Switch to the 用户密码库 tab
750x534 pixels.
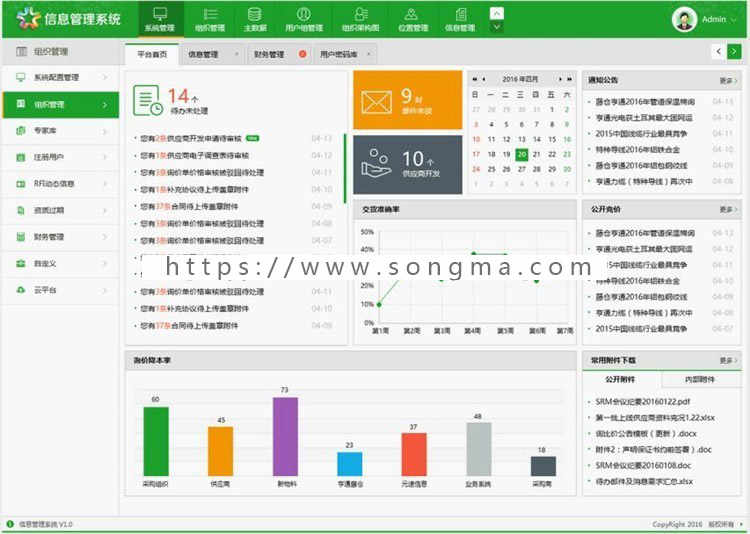coord(338,55)
